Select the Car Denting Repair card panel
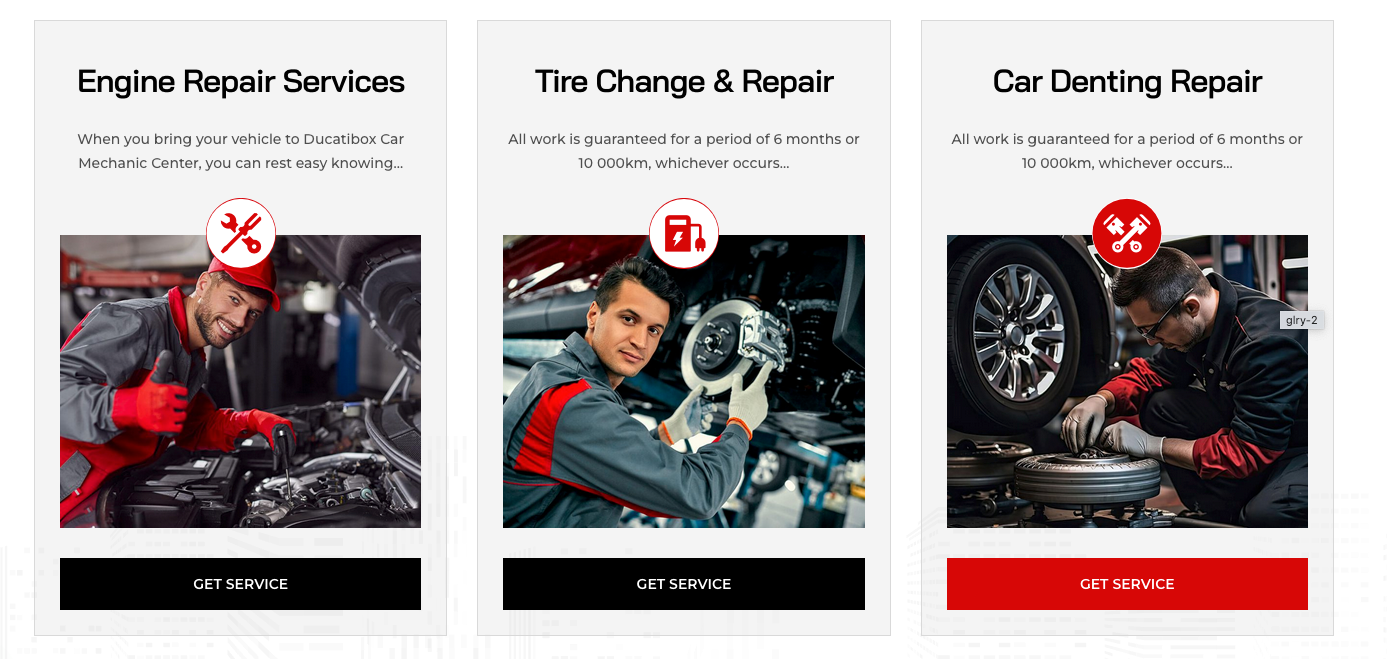Viewport: 1387px width, 659px height. (x=1127, y=328)
